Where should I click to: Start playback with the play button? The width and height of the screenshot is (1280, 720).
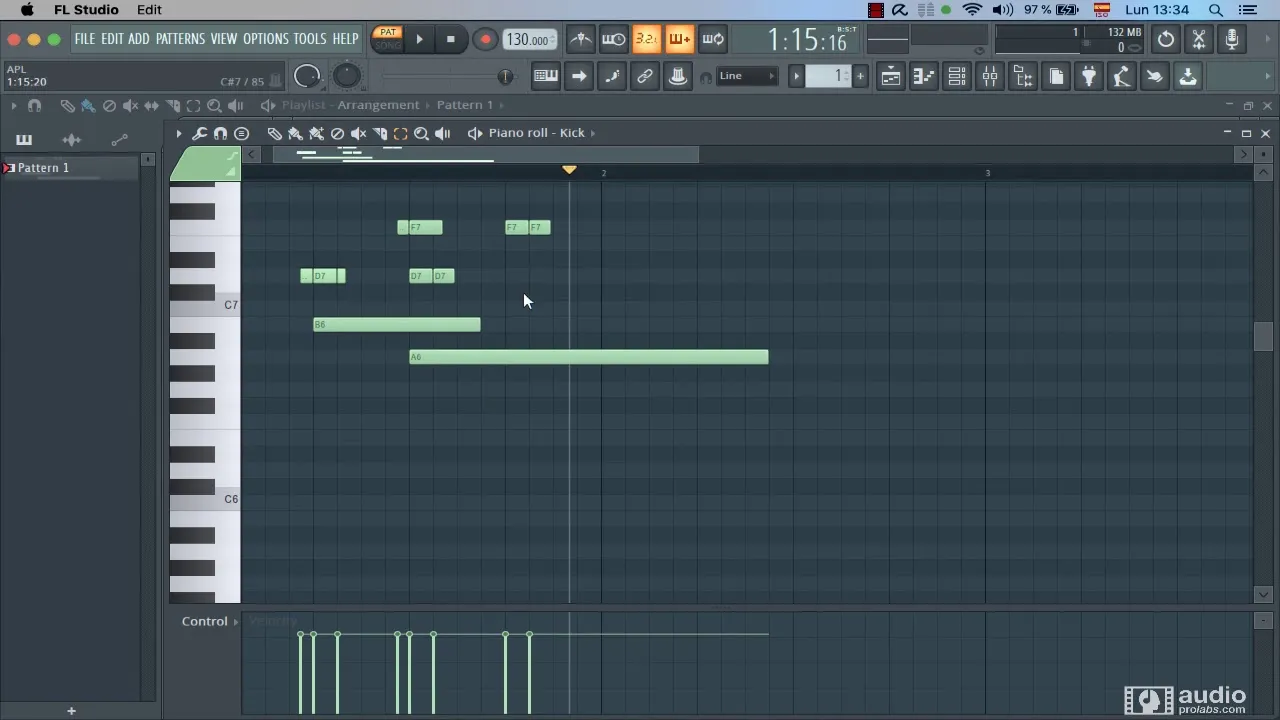click(x=420, y=40)
